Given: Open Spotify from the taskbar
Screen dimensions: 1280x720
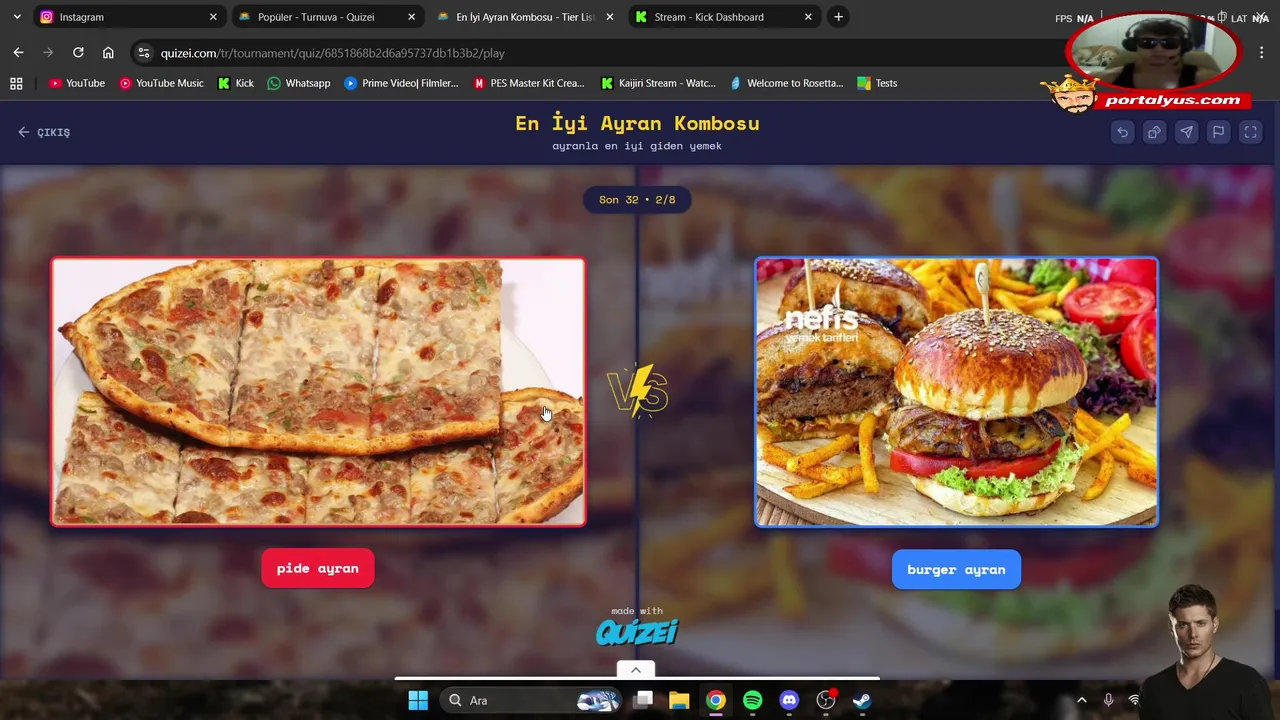Looking at the screenshot, I should click(752, 700).
